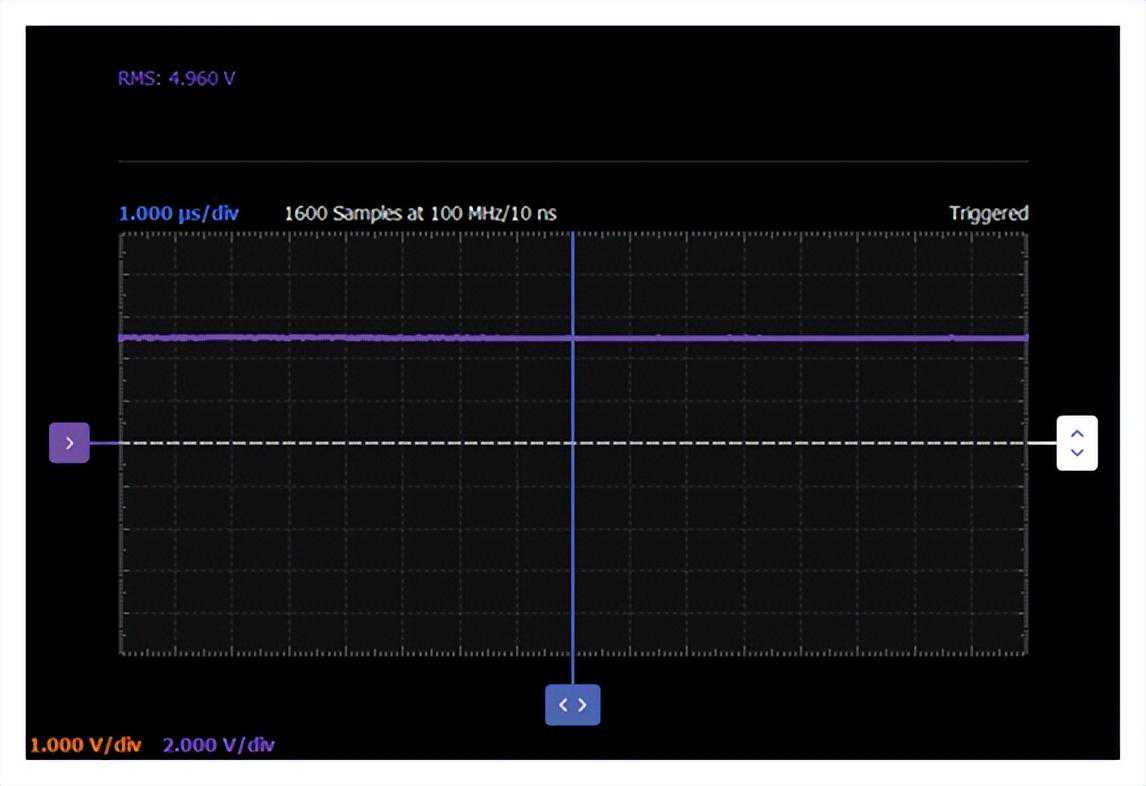
Task: Open the purple 2.000 V/div channel scale
Action: point(218,745)
